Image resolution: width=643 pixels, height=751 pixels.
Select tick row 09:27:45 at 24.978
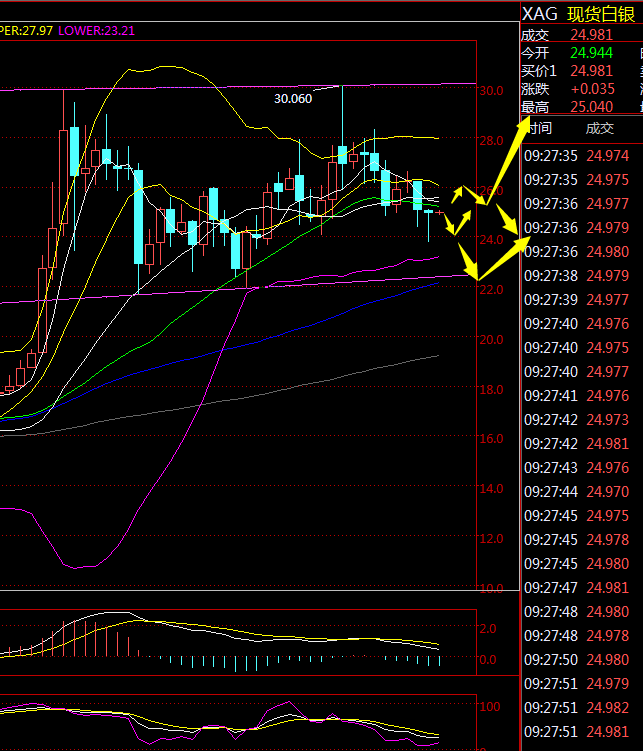pos(576,539)
